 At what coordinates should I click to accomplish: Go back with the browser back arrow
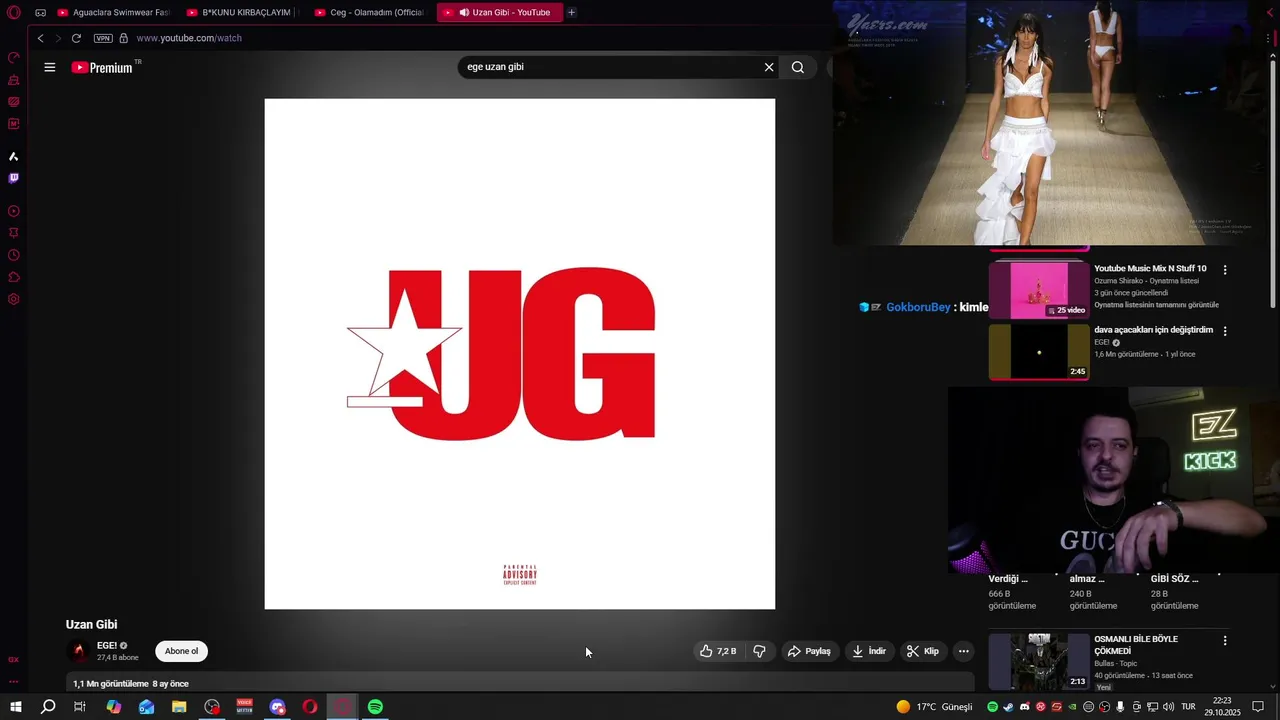click(x=41, y=38)
